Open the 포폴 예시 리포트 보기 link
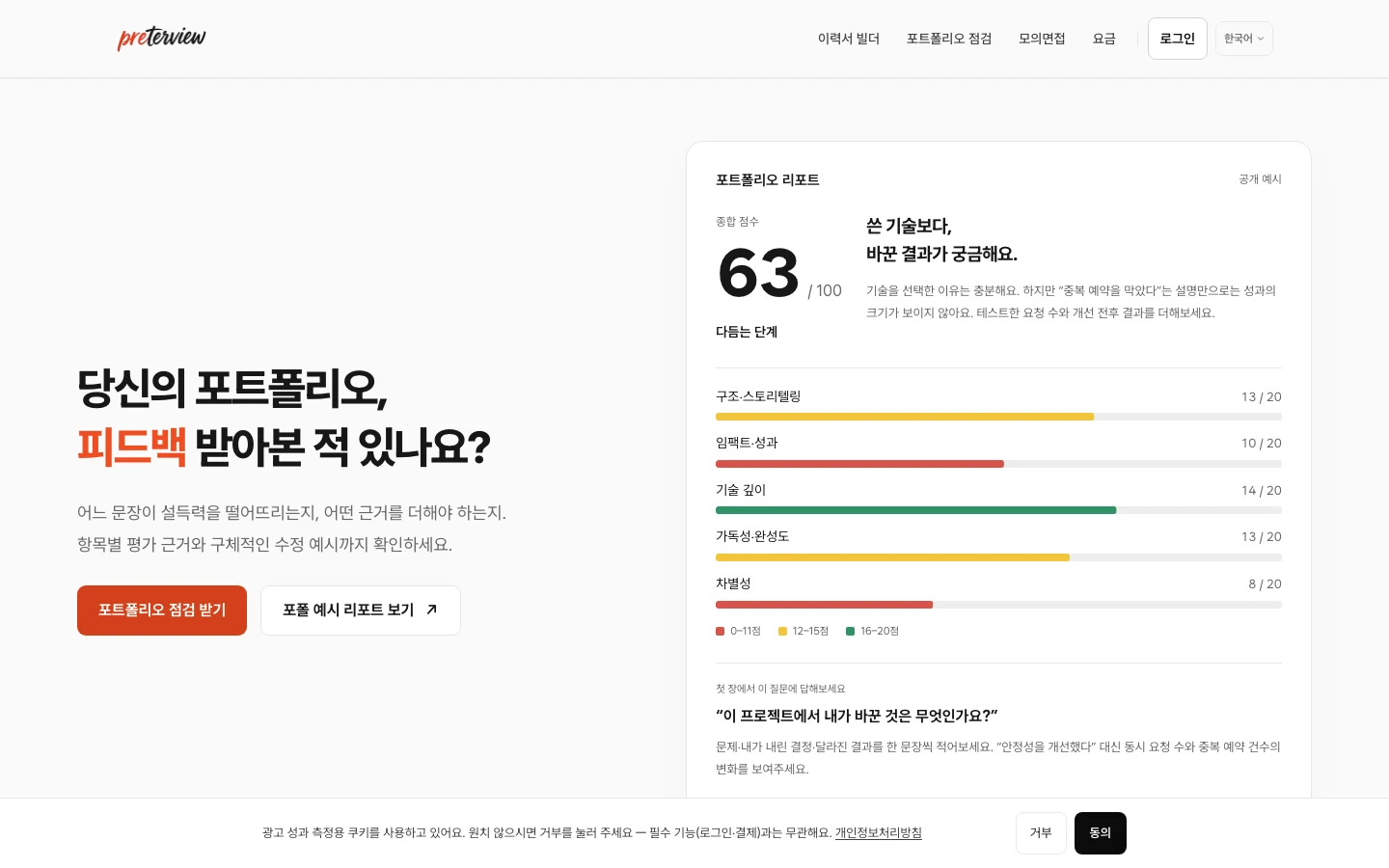The width and height of the screenshot is (1389, 868). tap(360, 610)
